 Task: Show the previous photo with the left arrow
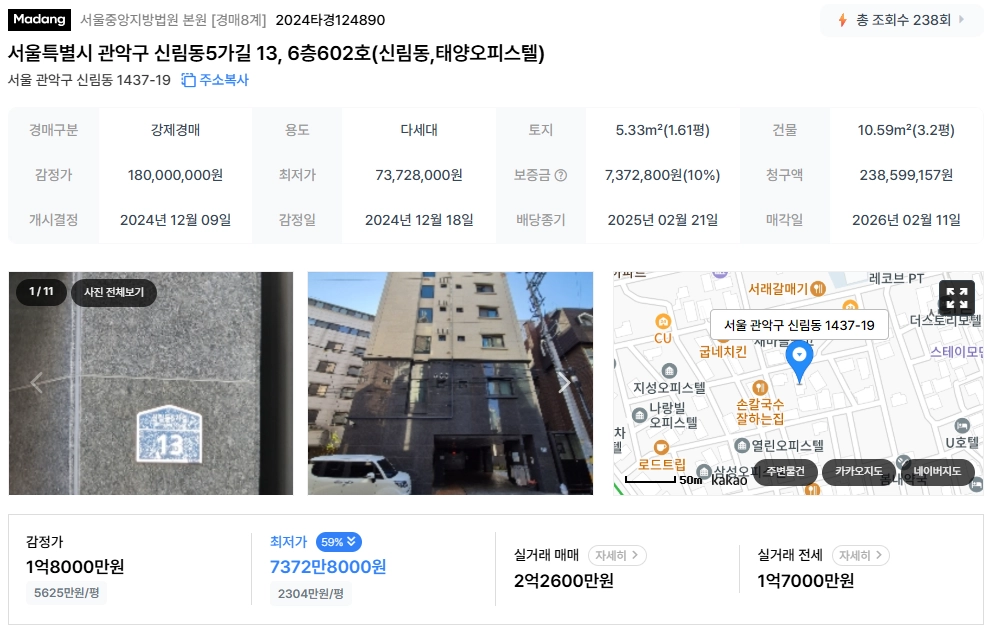tap(37, 382)
